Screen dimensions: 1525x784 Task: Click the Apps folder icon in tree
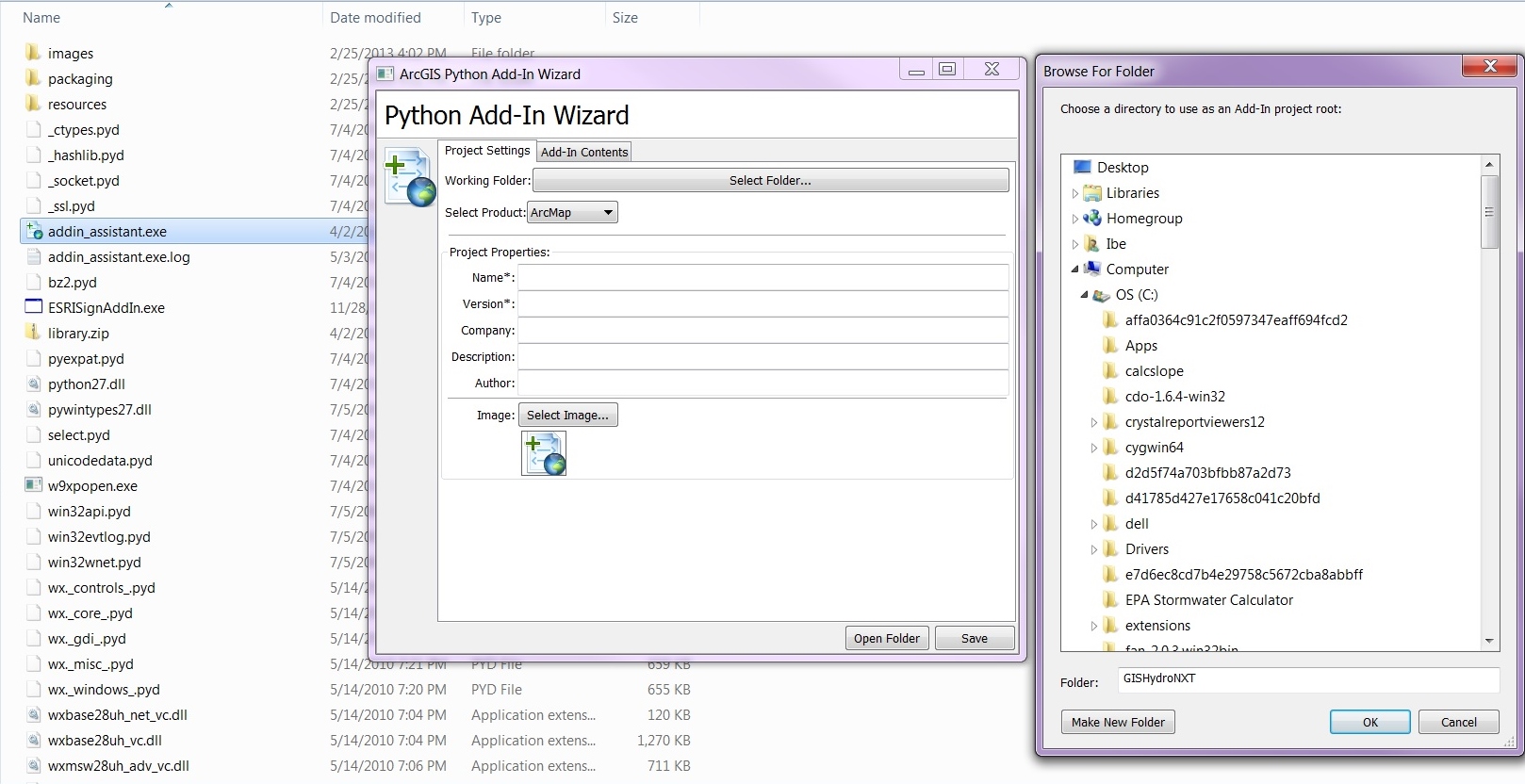(1110, 345)
